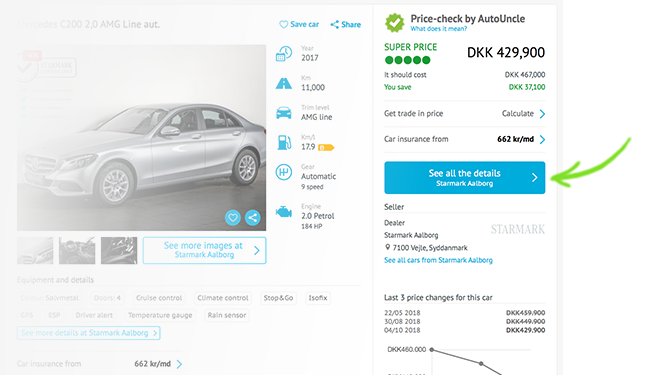Open See more images at Starmark Aalborg
Screen dimensions: 650x375
(204, 250)
